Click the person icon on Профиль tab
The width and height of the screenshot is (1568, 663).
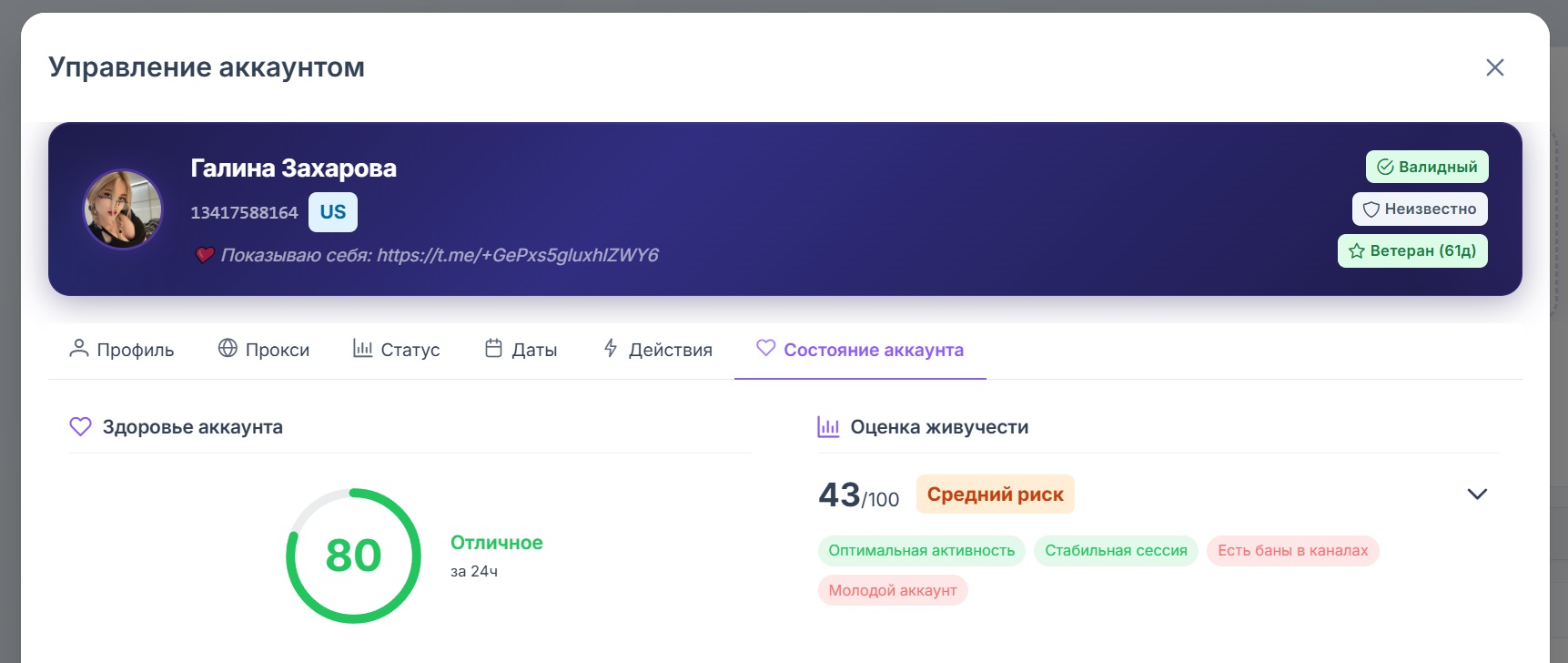[79, 348]
